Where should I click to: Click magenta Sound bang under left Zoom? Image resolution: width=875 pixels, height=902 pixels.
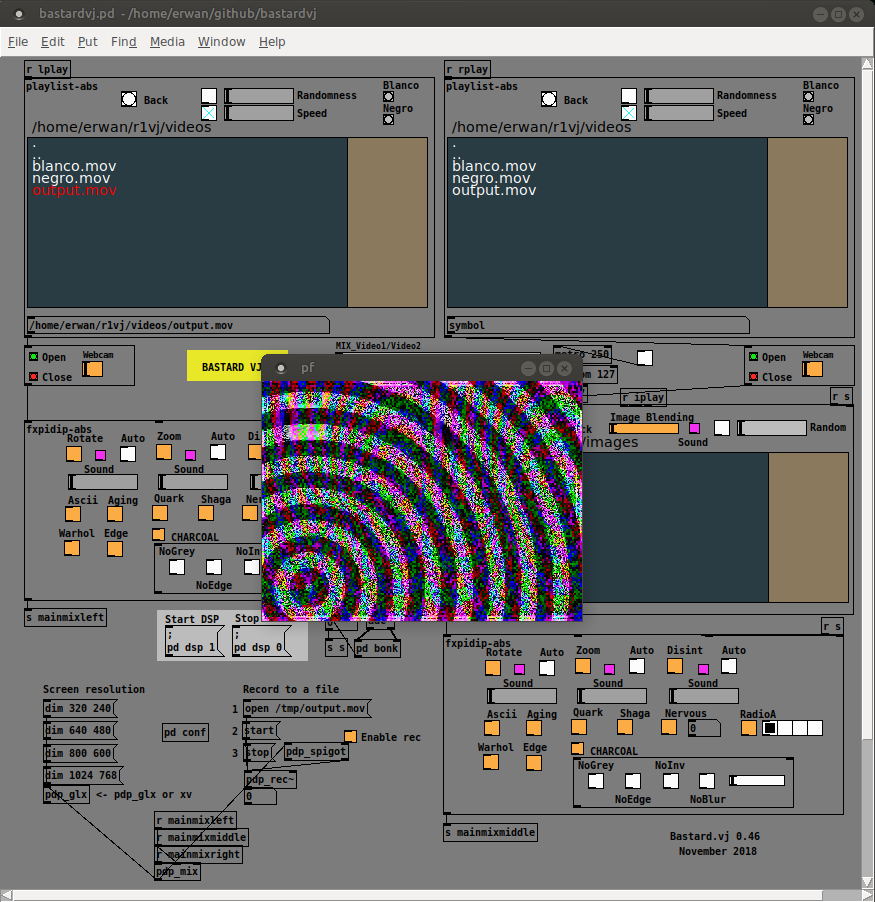[x=190, y=455]
